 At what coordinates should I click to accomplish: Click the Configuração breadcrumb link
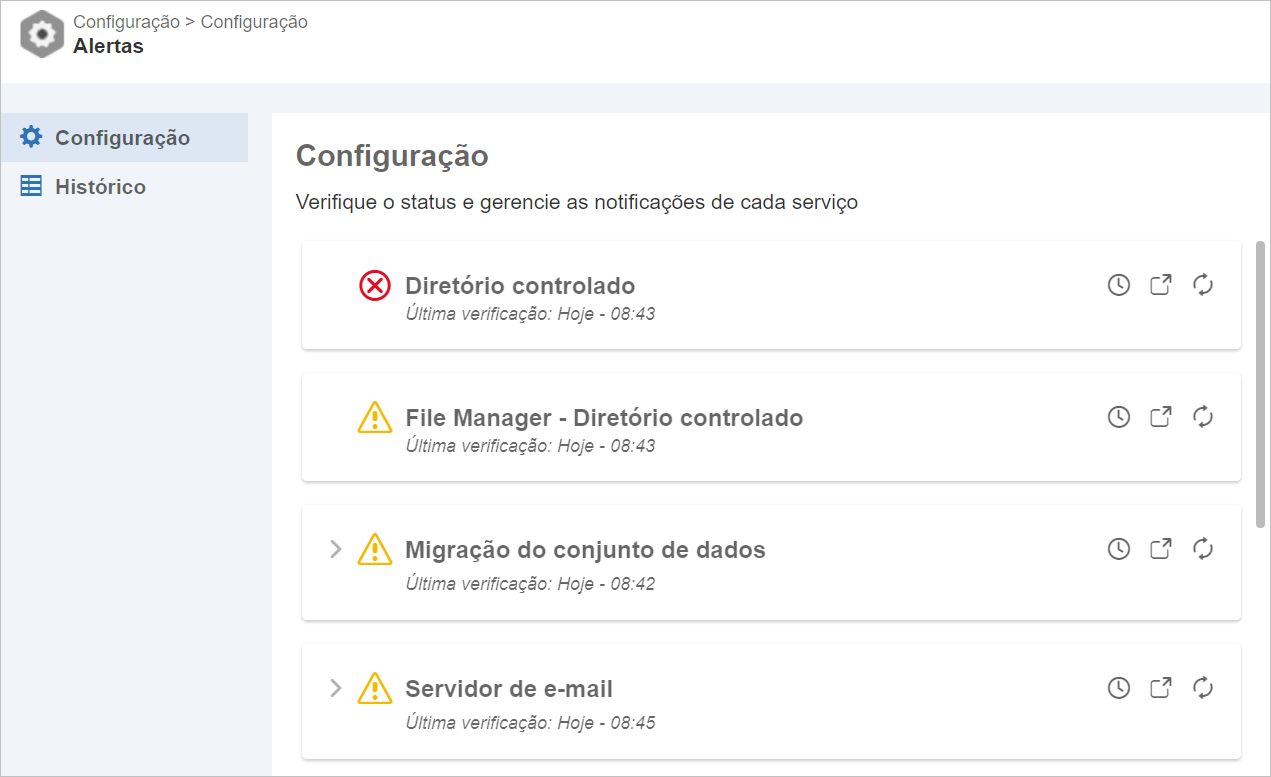coord(126,21)
